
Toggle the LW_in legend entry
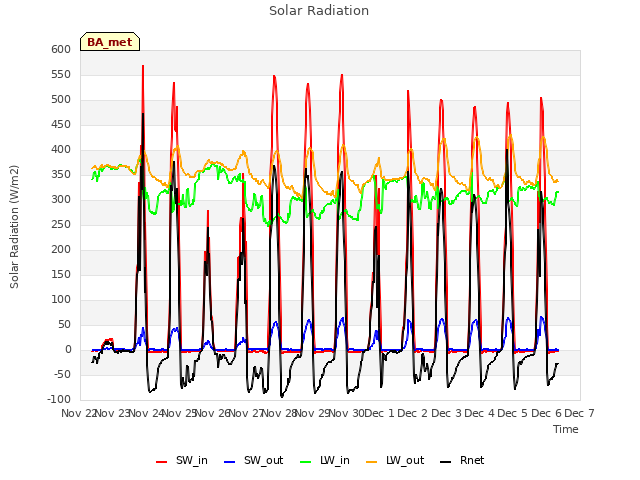click(x=325, y=460)
